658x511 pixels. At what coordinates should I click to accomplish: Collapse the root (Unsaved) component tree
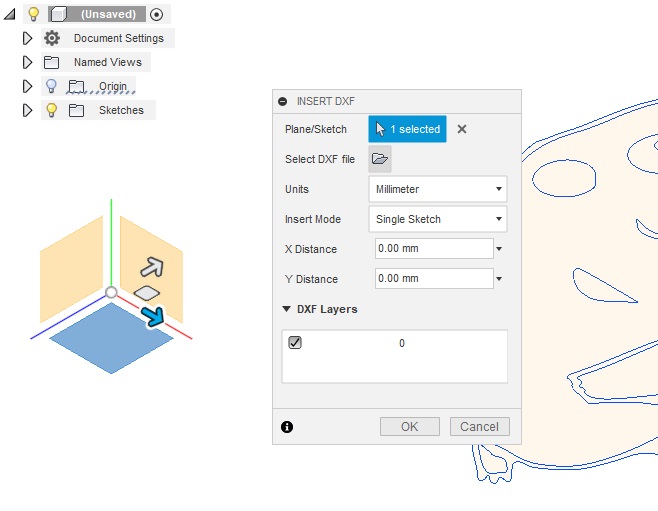pyautogui.click(x=10, y=14)
